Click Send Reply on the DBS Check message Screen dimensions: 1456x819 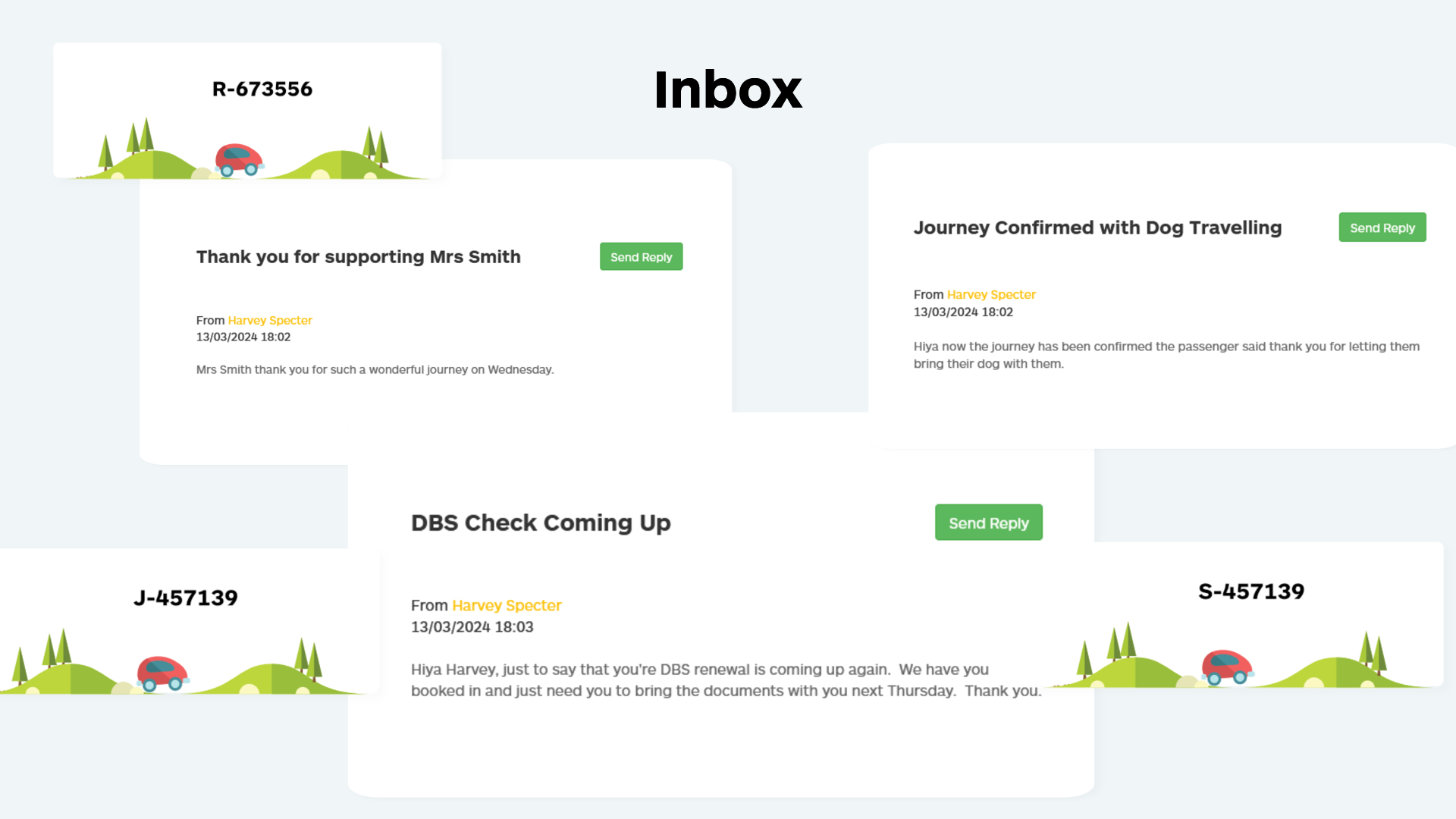point(988,522)
